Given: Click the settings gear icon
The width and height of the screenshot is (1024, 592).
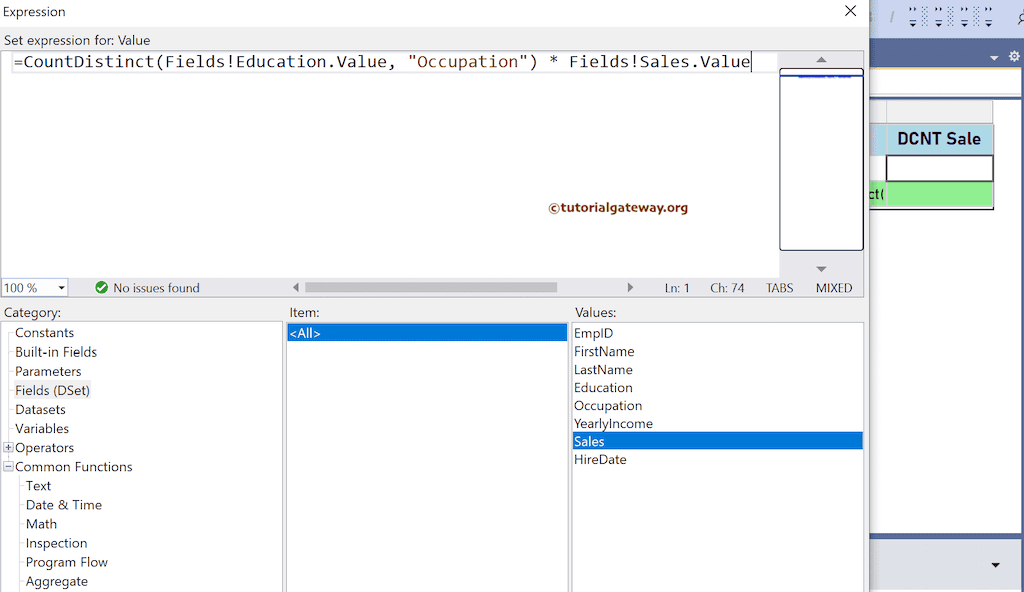Looking at the screenshot, I should pyautogui.click(x=1013, y=57).
